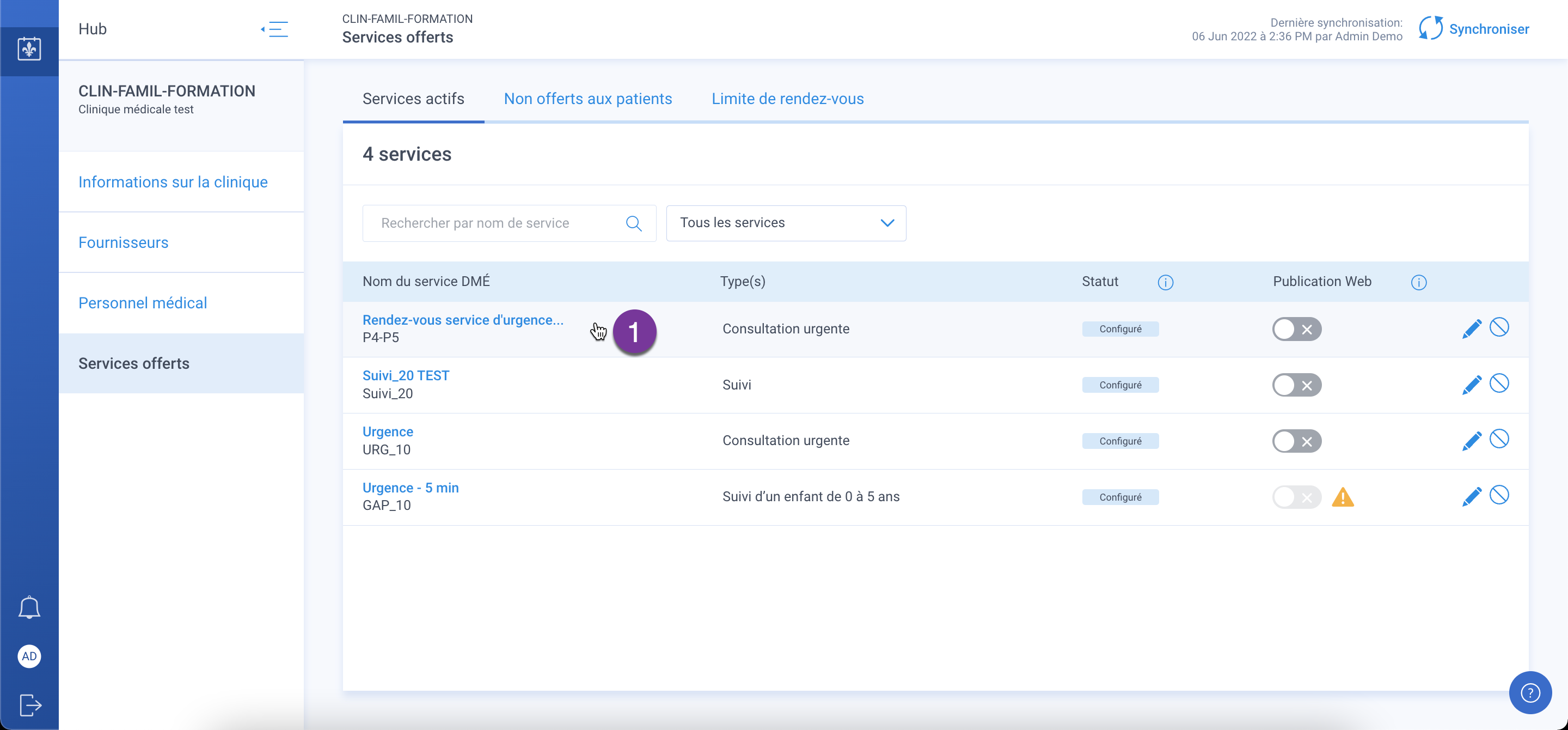1568x730 pixels.
Task: Edit the GAP_10 Urgence - 5 min service
Action: tap(1471, 497)
